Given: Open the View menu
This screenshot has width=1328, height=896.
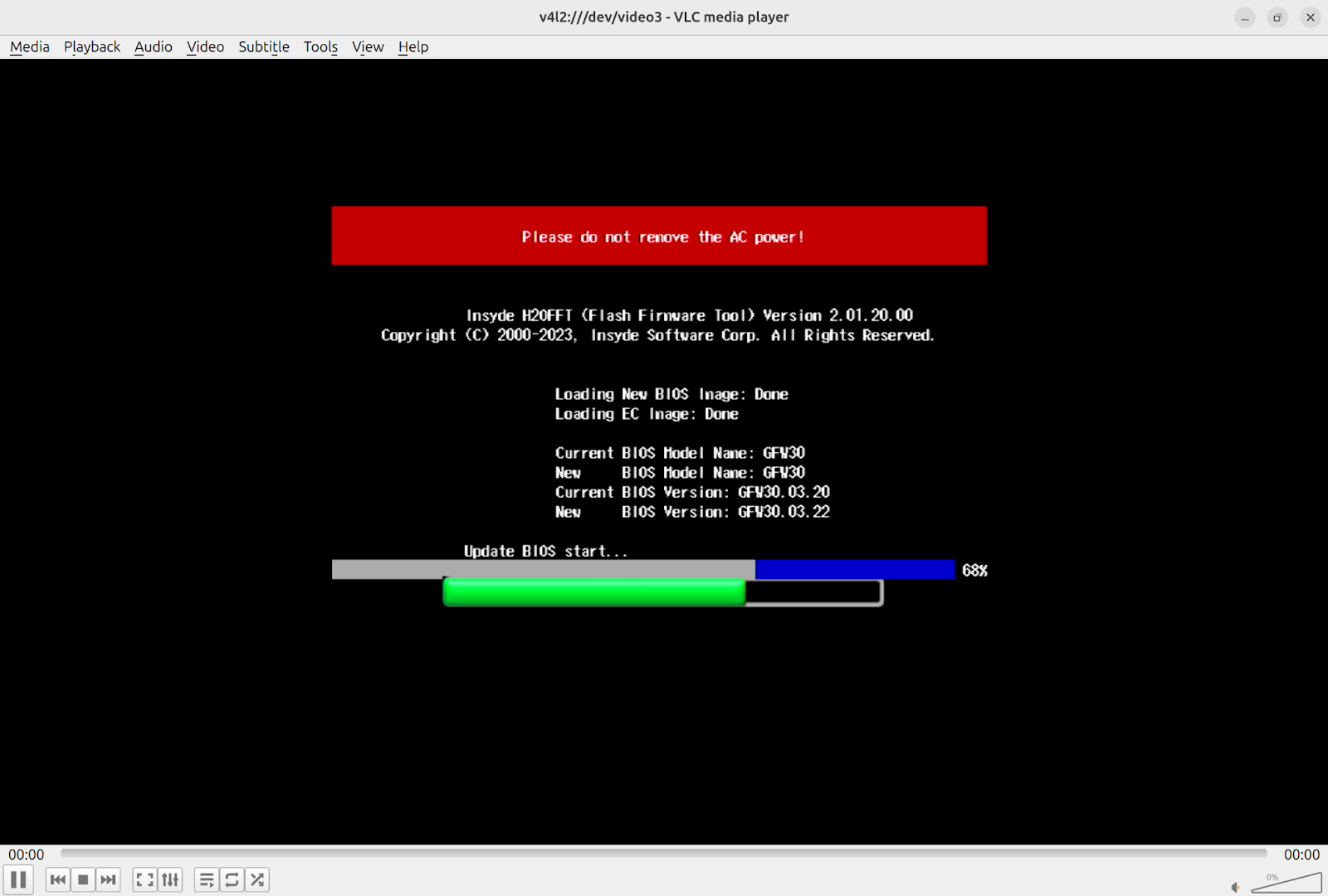Looking at the screenshot, I should 368,46.
